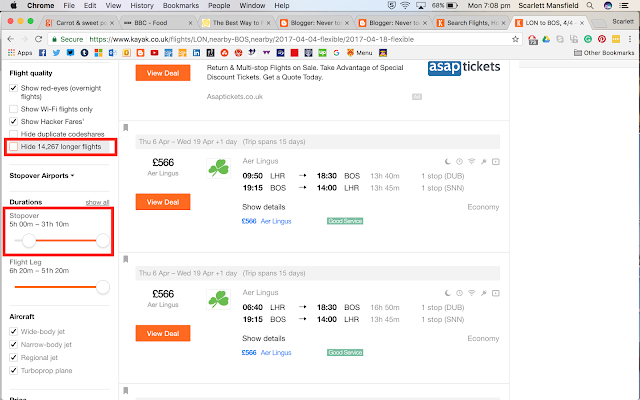Enable Show Wi-Fi flights only
The width and height of the screenshot is (640, 400).
coord(13,109)
